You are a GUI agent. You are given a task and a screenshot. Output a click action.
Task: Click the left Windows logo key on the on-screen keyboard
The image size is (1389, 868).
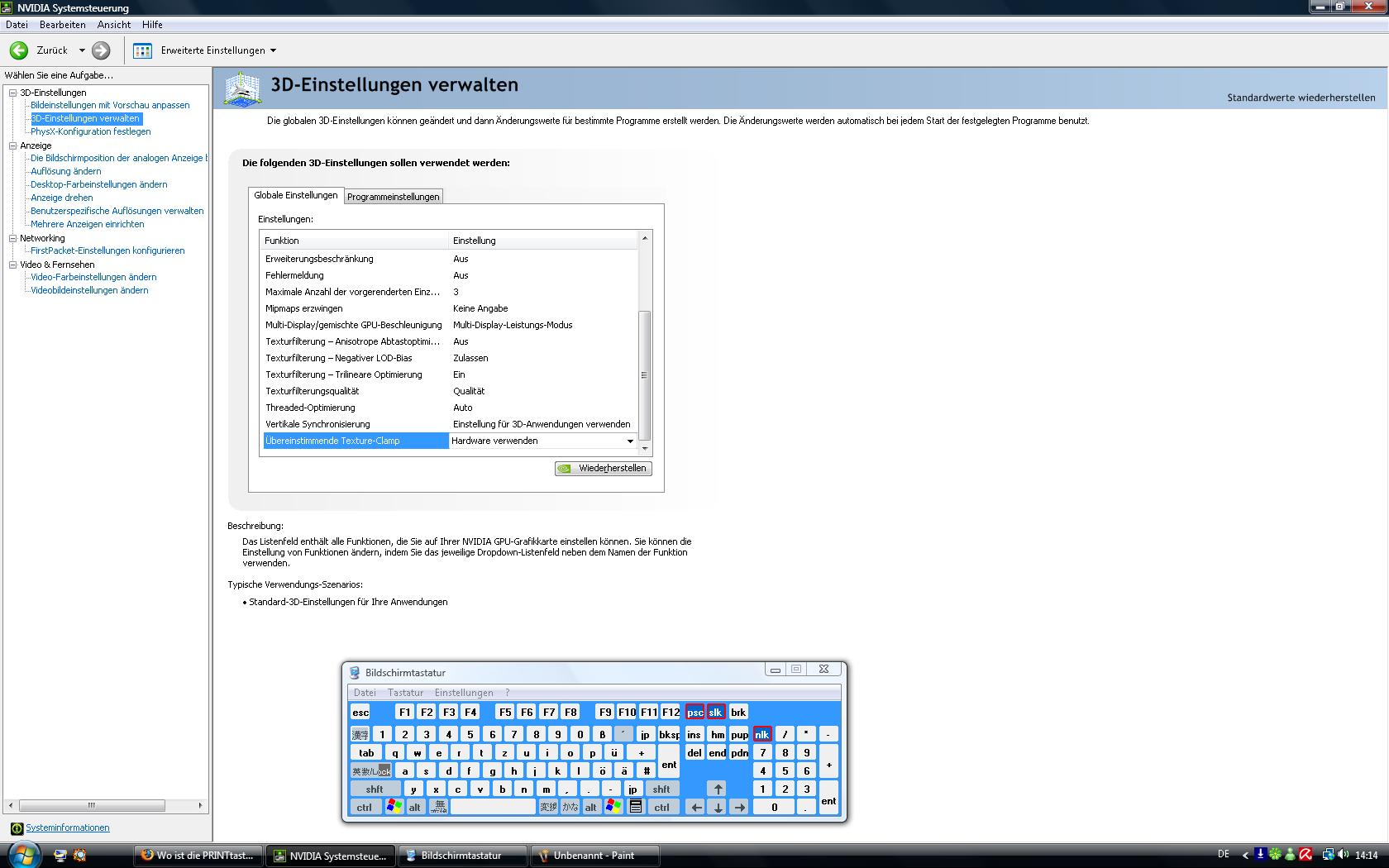(x=394, y=807)
